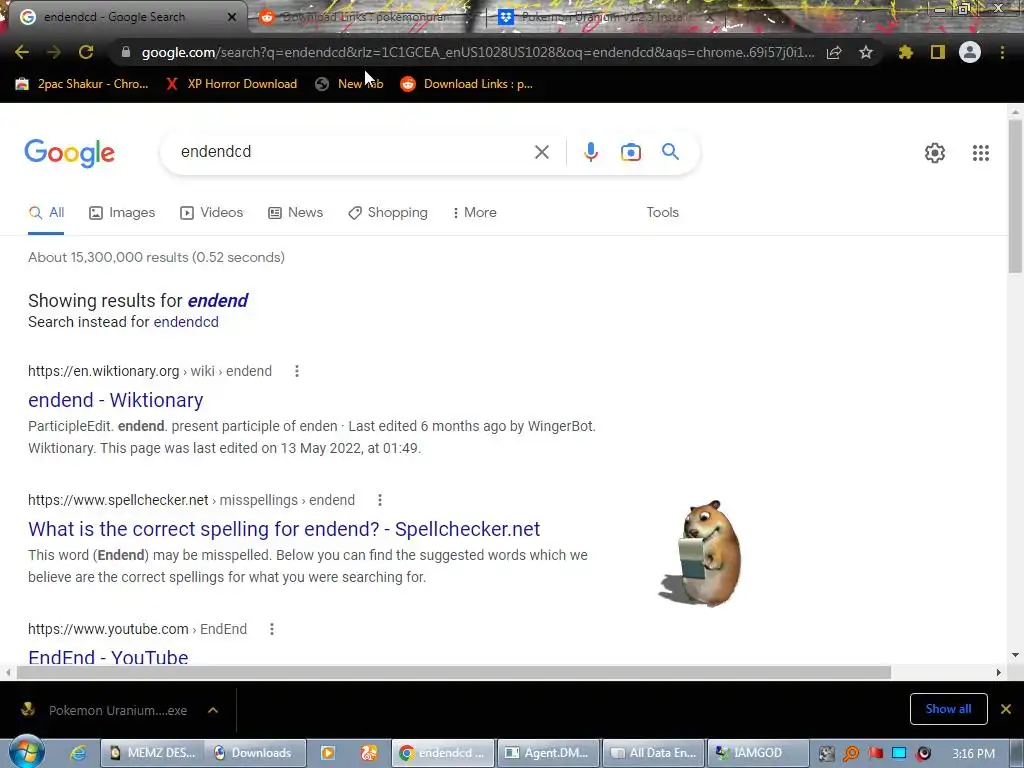Go back to previous page
The height and width of the screenshot is (768, 1024).
click(22, 52)
